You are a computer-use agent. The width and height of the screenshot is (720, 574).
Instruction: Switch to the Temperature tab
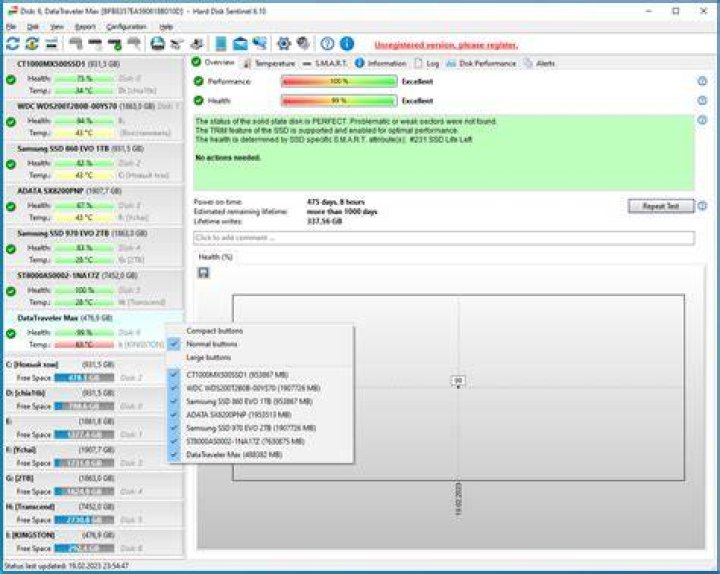click(x=269, y=63)
